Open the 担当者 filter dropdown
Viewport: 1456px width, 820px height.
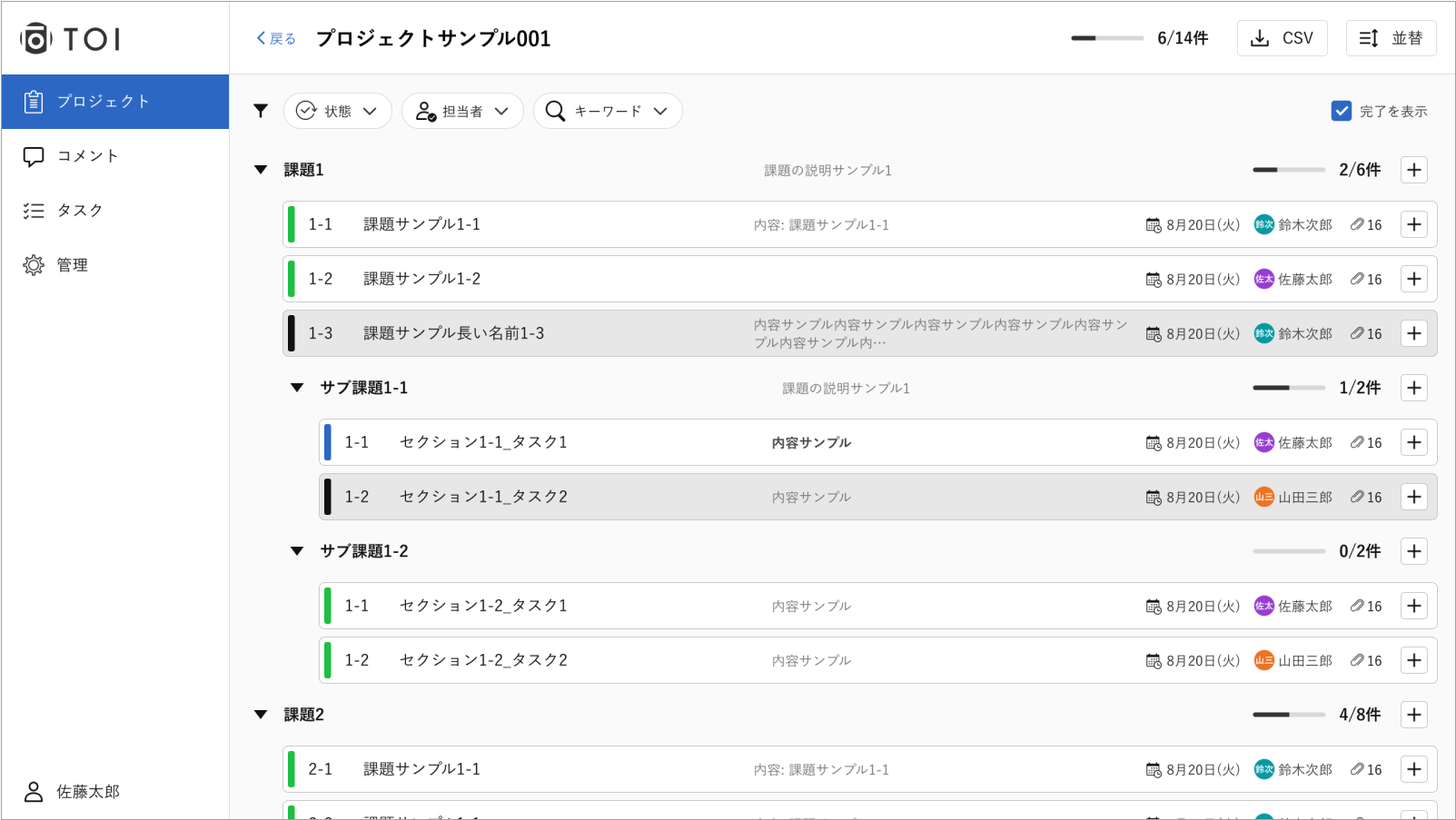462,111
